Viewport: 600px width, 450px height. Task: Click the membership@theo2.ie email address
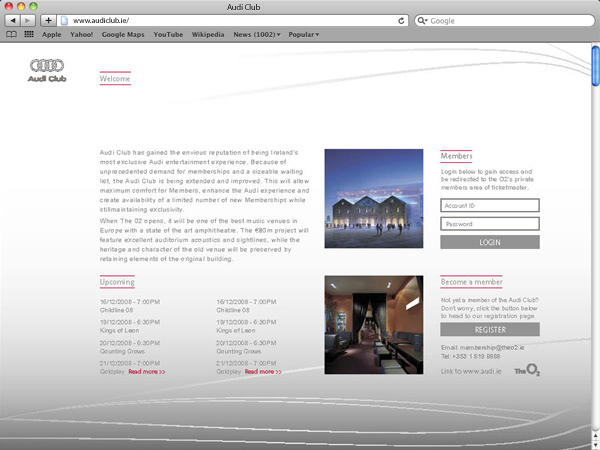point(492,347)
